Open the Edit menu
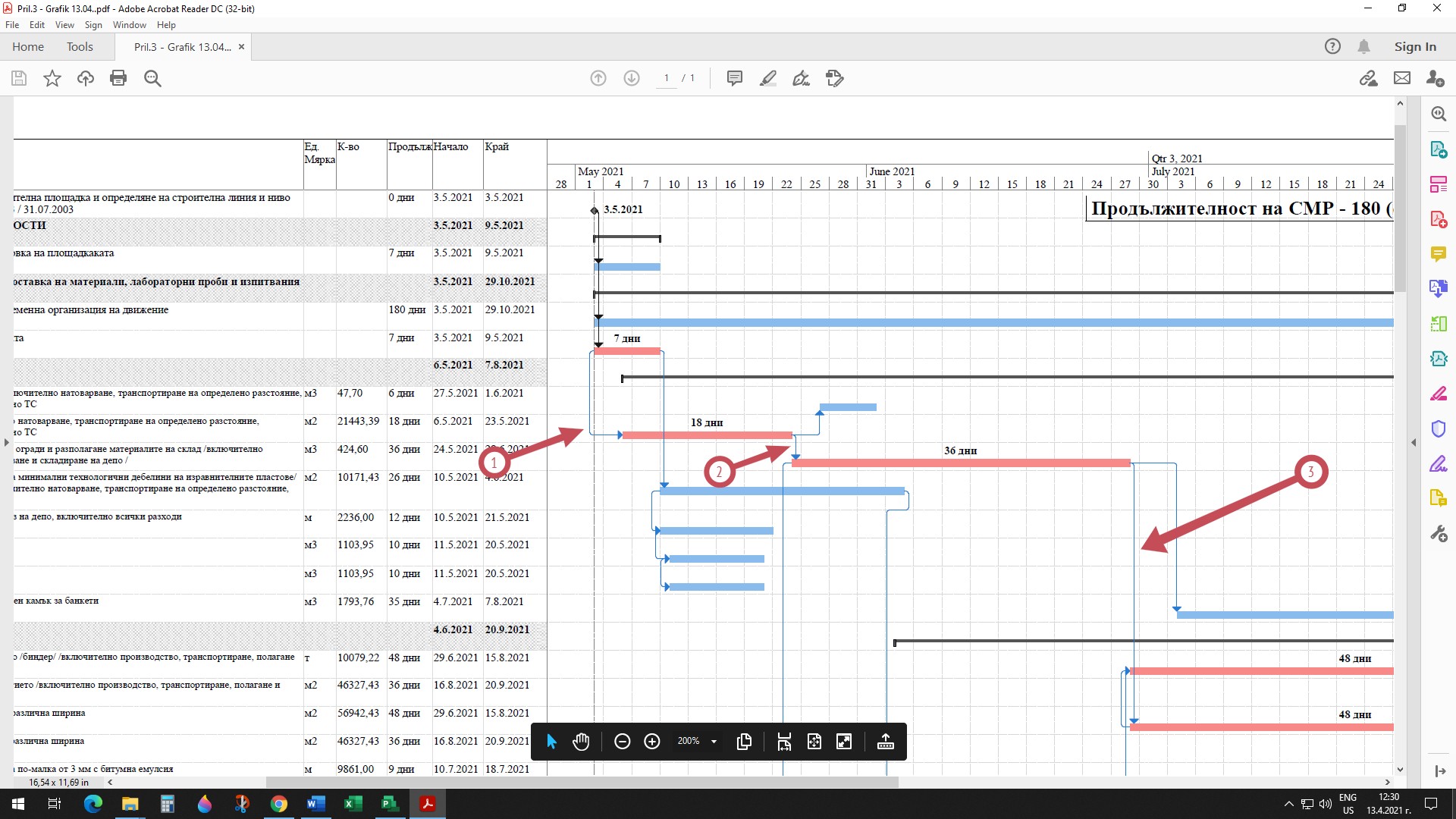The image size is (1456, 819). (x=37, y=25)
